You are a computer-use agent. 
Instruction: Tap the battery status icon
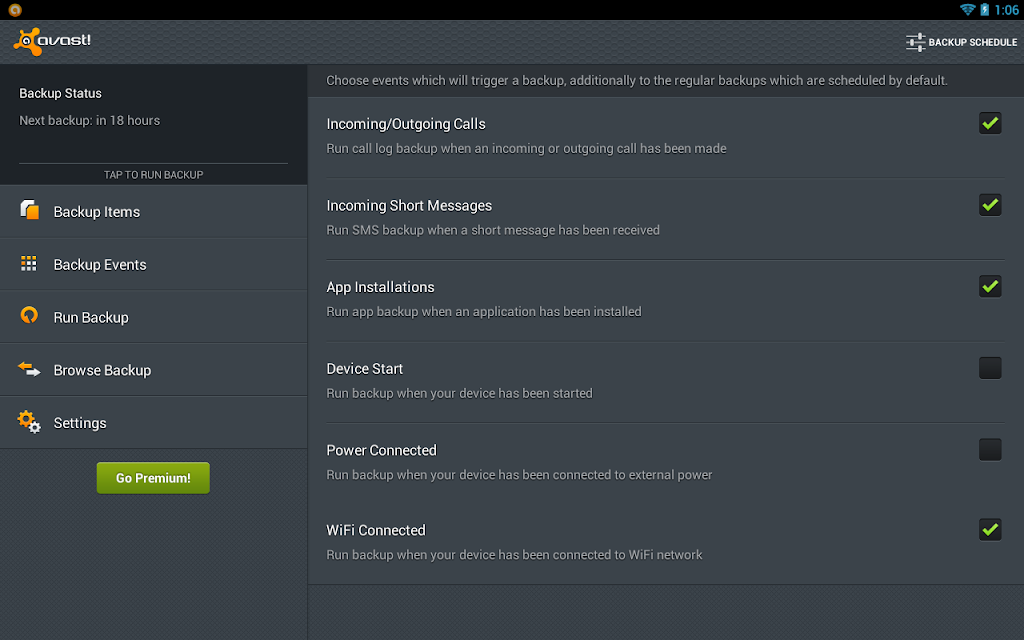(984, 9)
